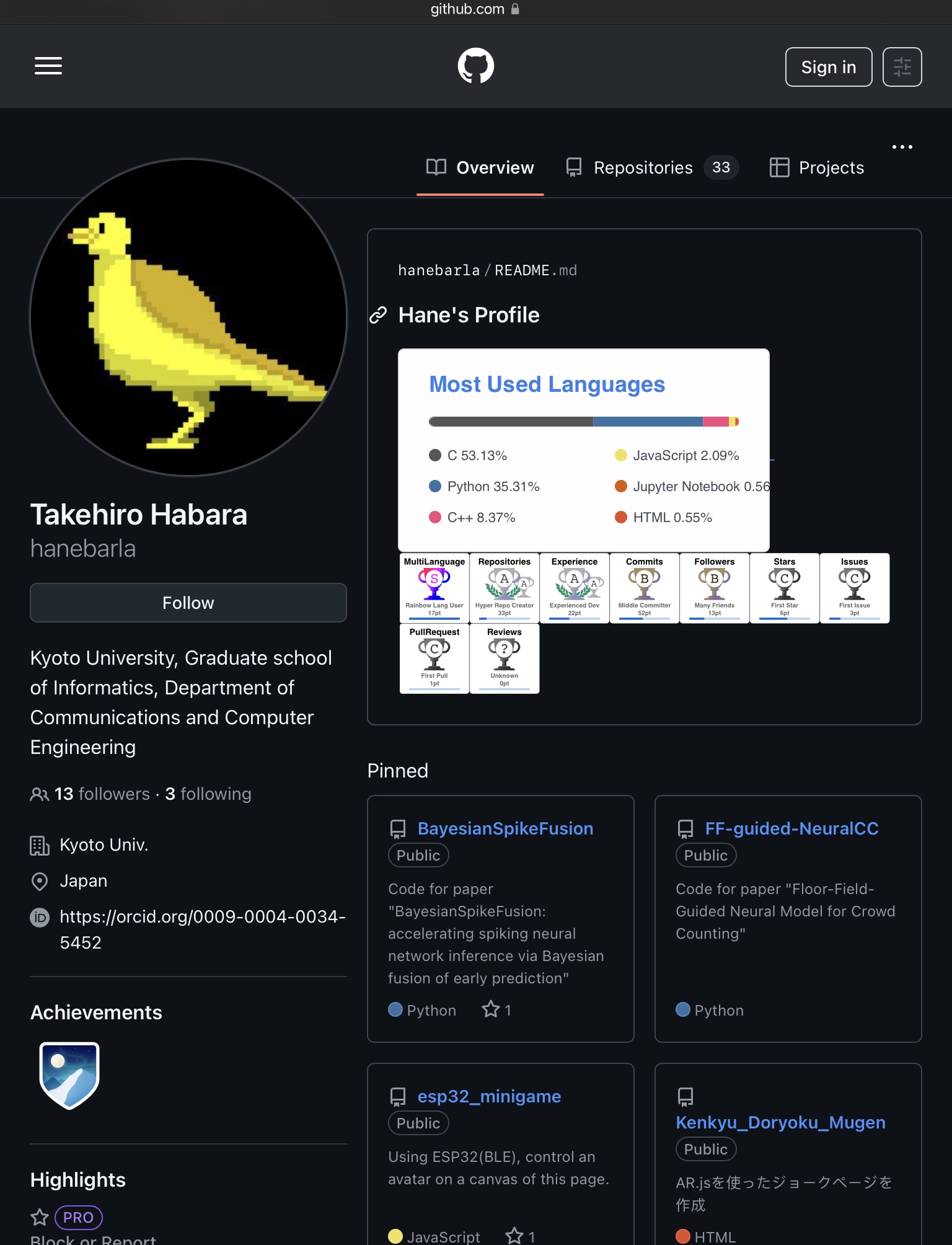Click the Followers Many Friends trophy
Screen dimensions: 952x1245
[x=715, y=588]
